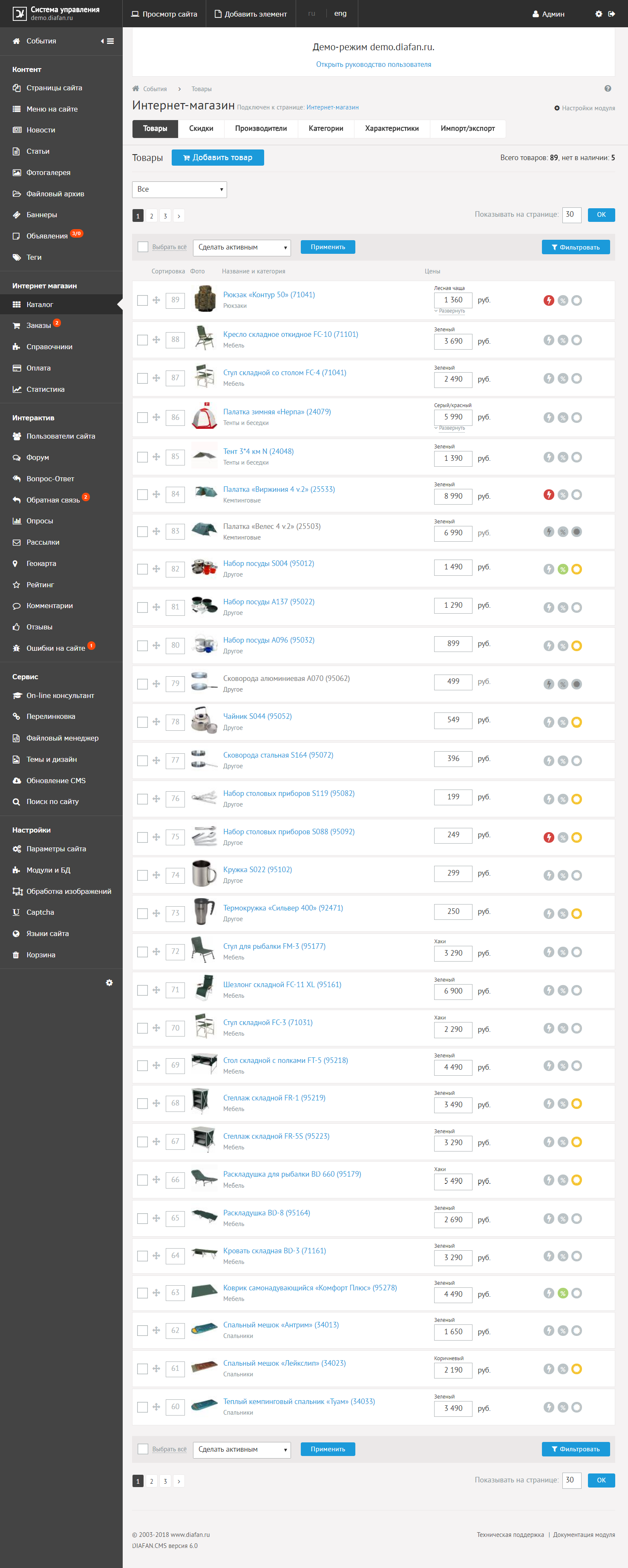Image resolution: width=628 pixels, height=1568 pixels.
Task: Open the Все category filter dropdown
Action: click(x=180, y=190)
